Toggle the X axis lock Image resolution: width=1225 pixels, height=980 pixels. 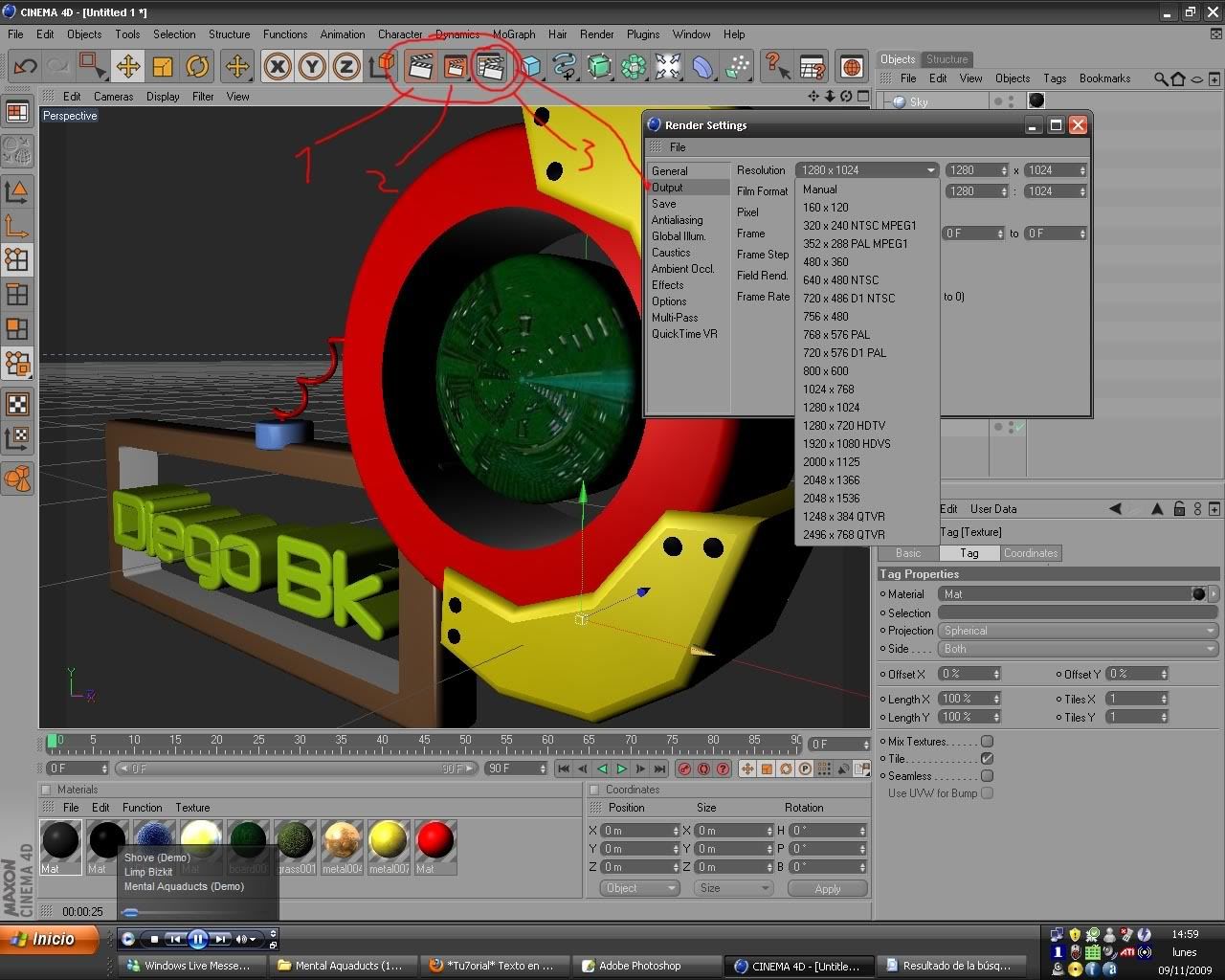tap(278, 66)
